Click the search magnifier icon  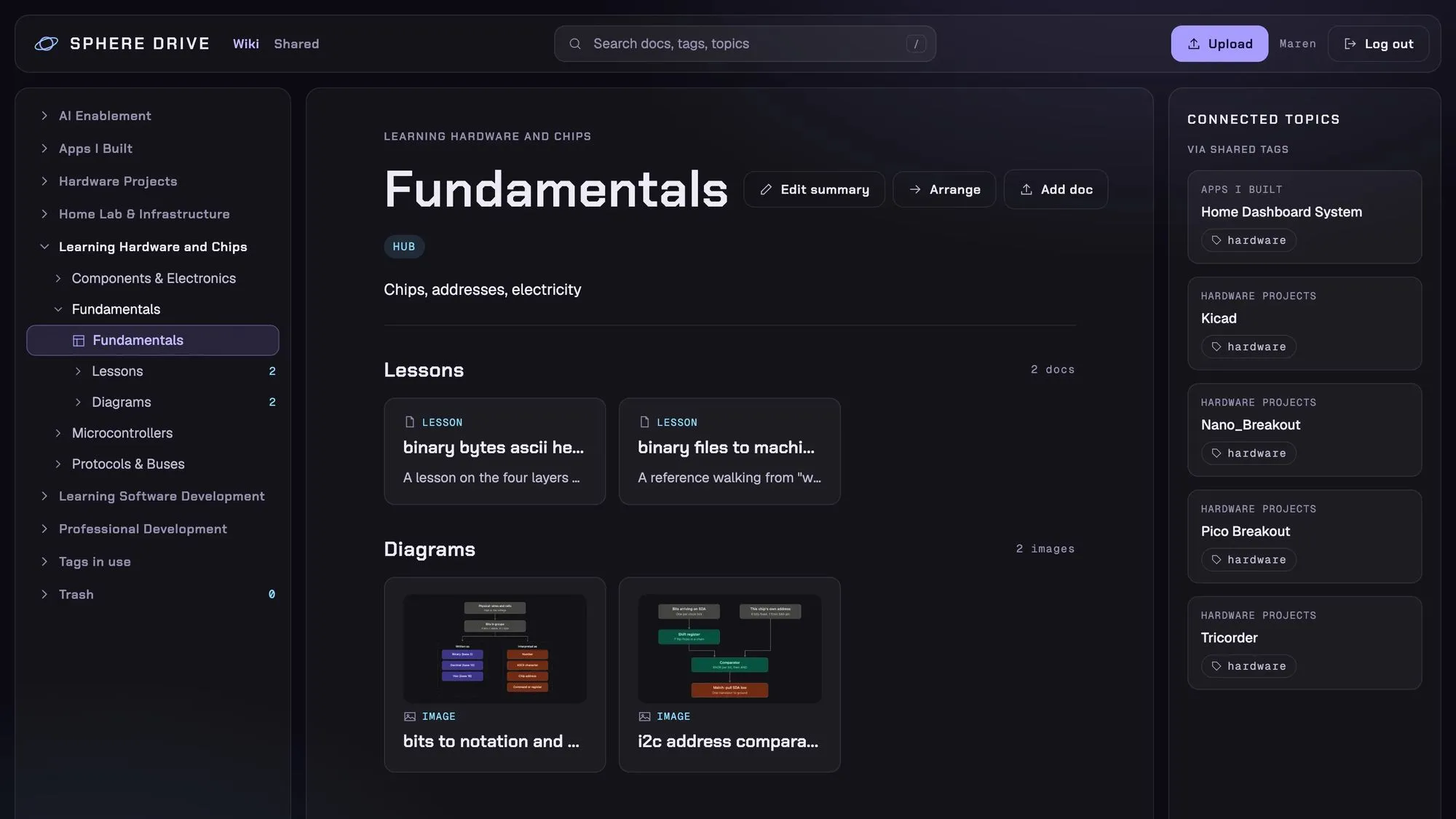click(575, 44)
